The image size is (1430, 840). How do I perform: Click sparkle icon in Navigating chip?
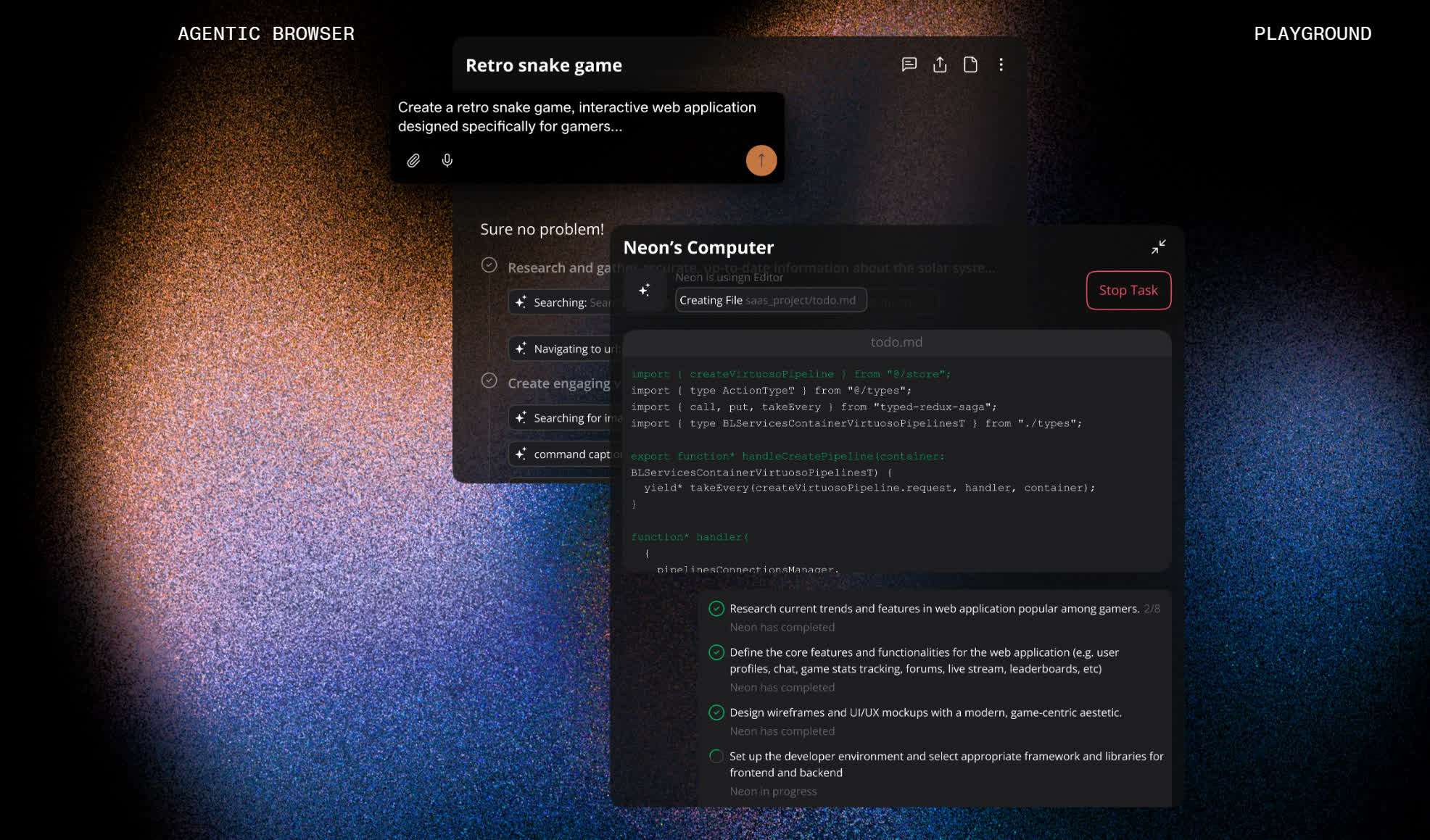tap(521, 348)
